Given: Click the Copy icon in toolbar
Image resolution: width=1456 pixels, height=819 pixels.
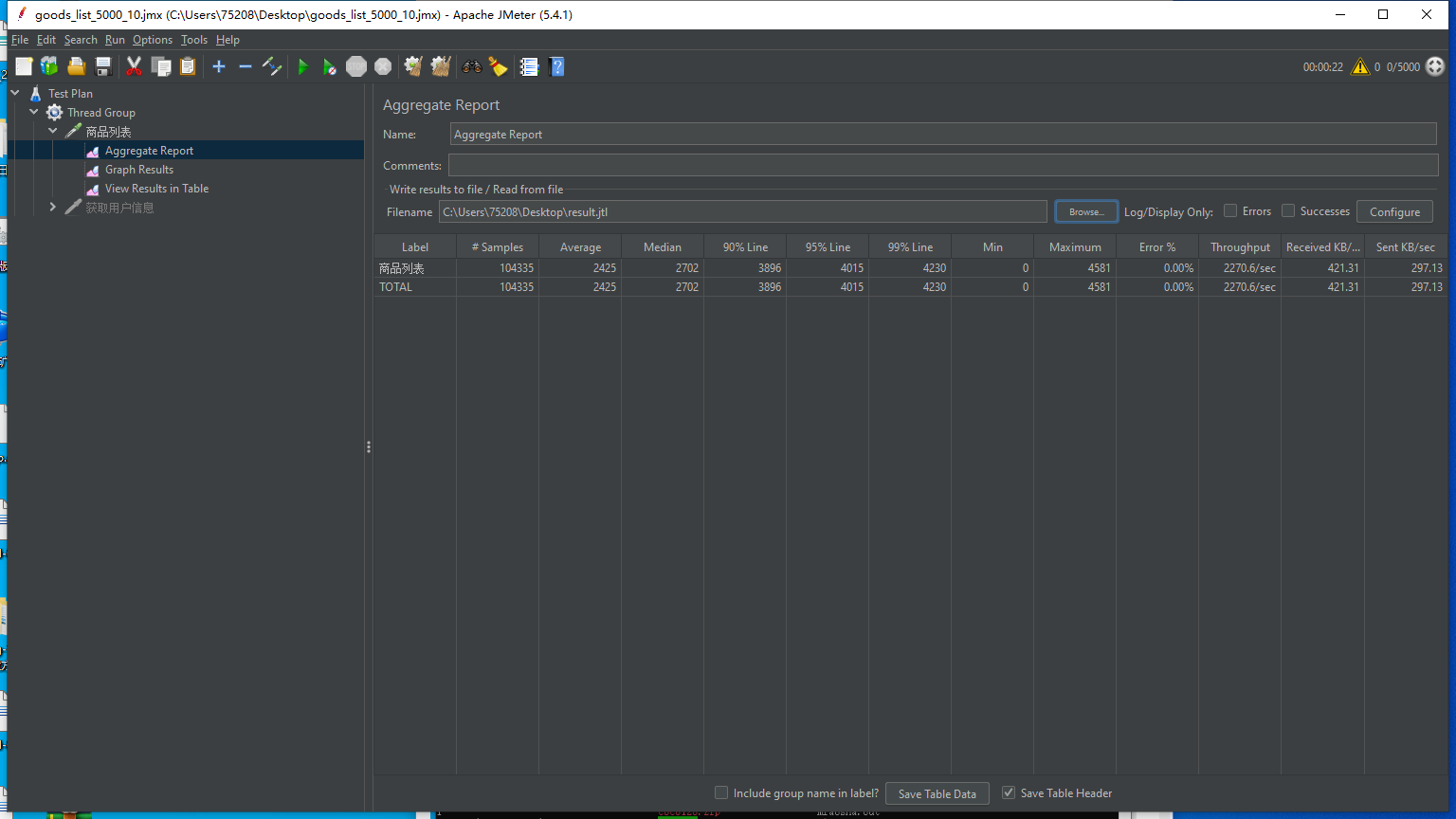Looking at the screenshot, I should click(161, 66).
